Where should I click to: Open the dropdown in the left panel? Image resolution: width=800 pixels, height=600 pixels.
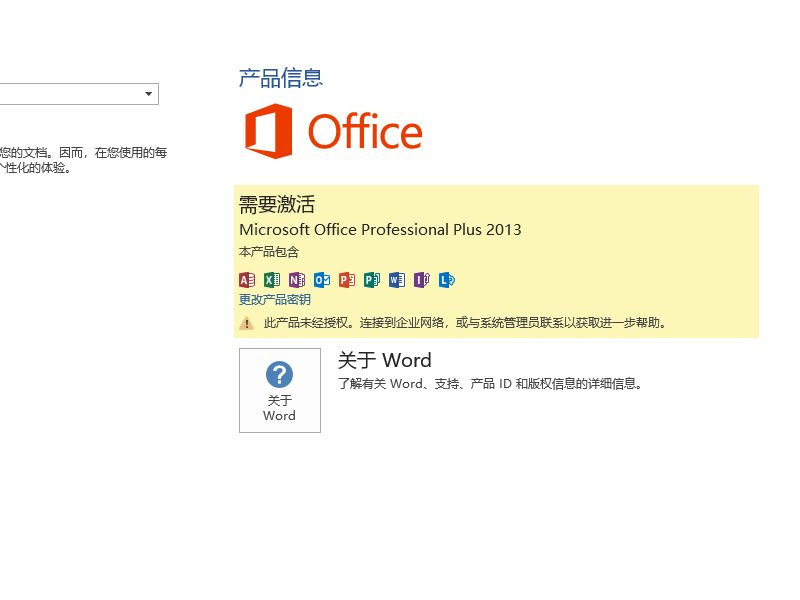click(x=150, y=93)
